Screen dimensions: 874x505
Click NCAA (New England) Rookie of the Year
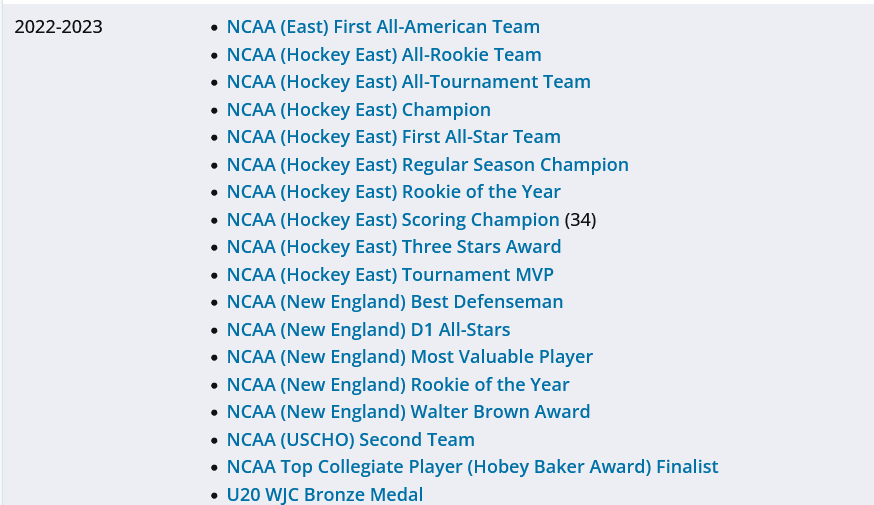click(x=398, y=385)
